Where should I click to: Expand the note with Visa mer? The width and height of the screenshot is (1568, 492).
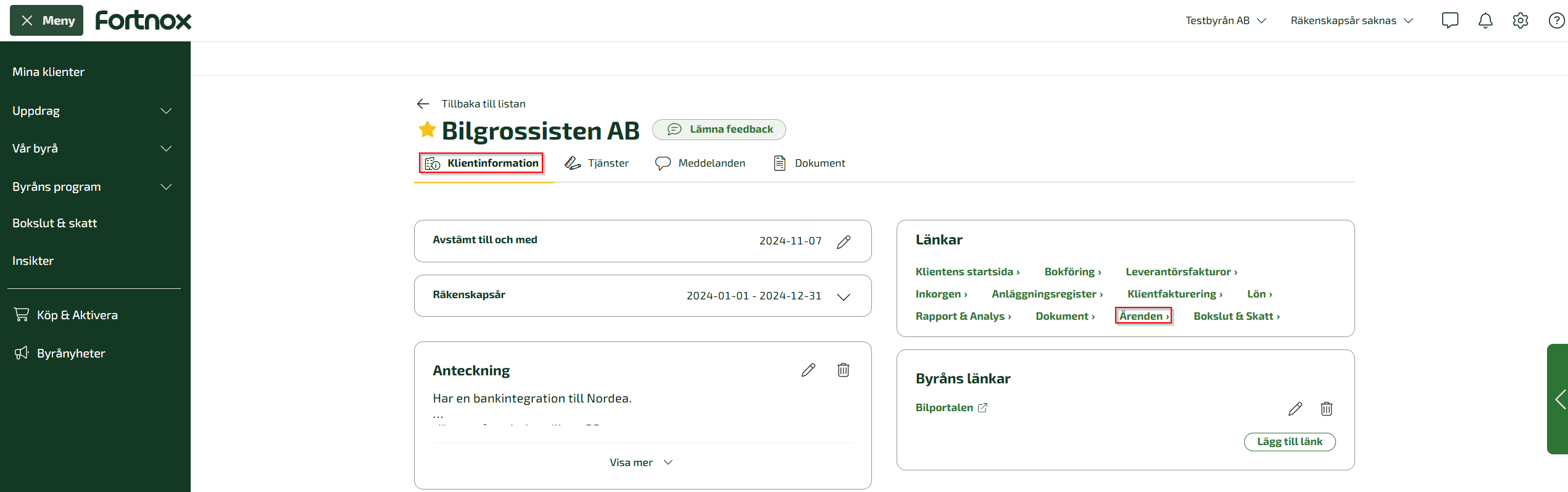642,462
